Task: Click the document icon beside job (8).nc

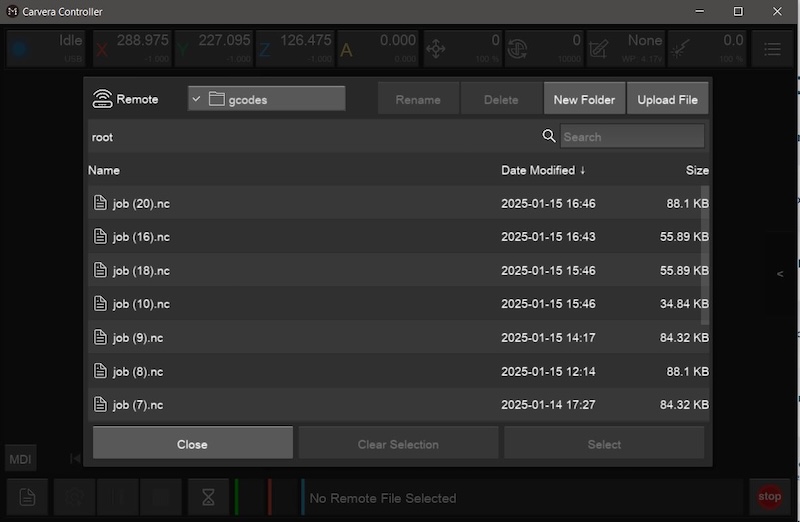Action: pos(100,370)
